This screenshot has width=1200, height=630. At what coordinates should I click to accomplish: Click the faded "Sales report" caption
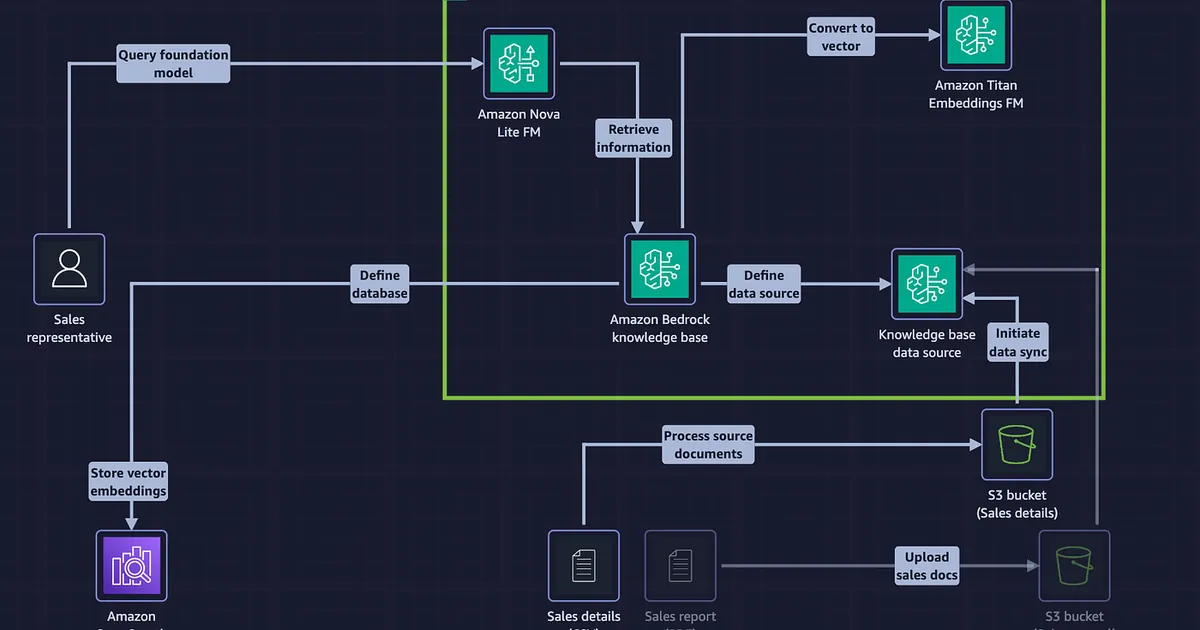[x=680, y=616]
